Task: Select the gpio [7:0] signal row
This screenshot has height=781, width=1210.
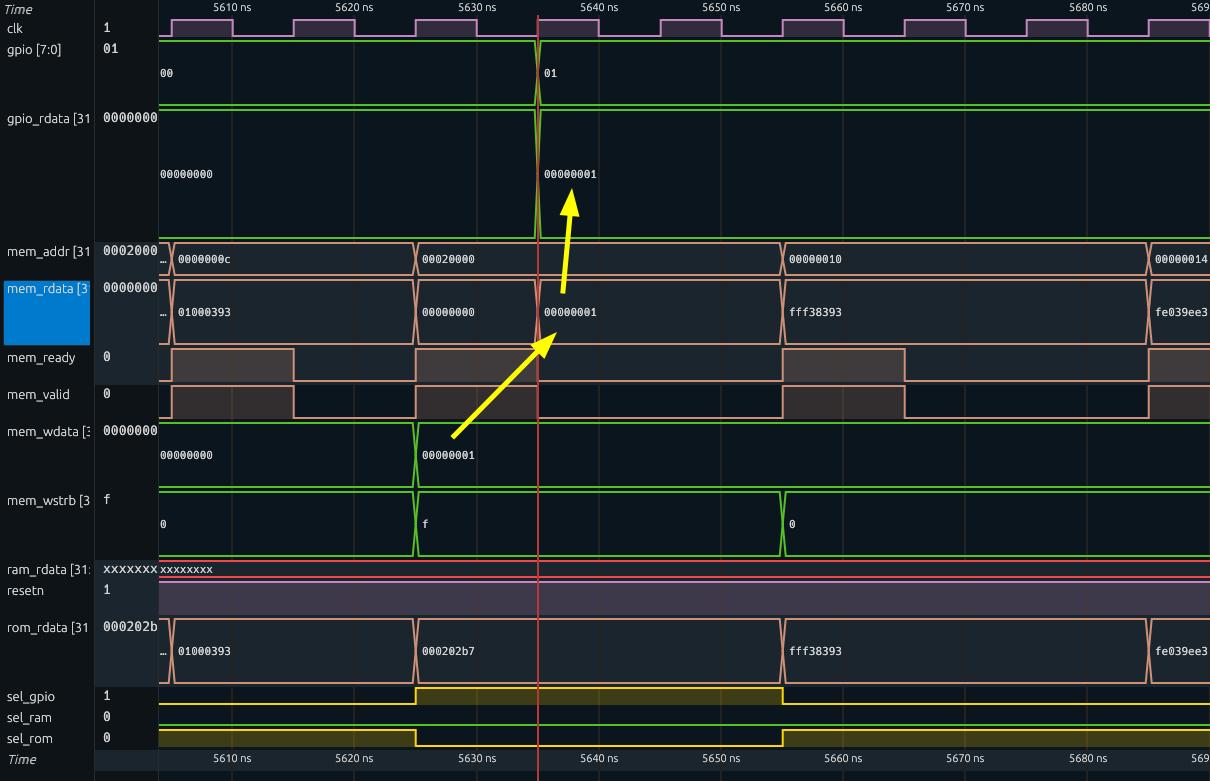Action: pyautogui.click(x=34, y=49)
